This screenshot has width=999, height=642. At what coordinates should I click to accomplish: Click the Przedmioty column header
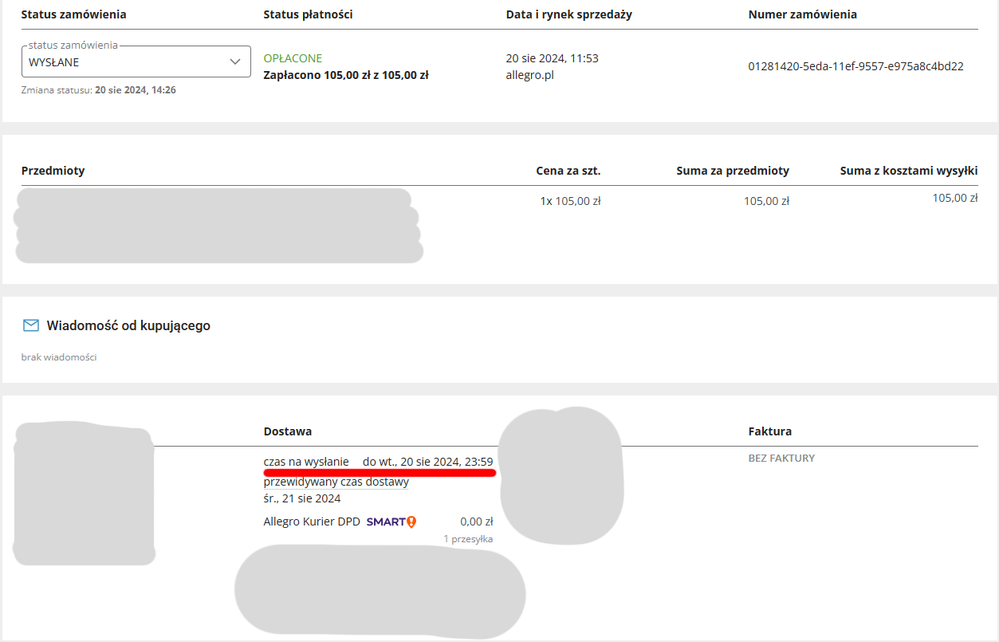pos(53,171)
